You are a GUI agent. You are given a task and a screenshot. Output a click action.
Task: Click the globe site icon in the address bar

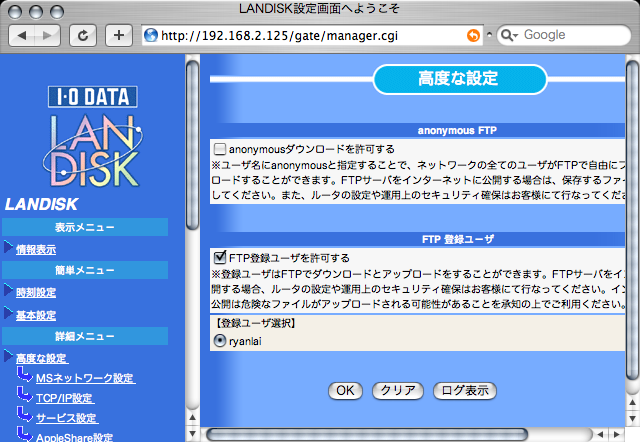pos(151,36)
